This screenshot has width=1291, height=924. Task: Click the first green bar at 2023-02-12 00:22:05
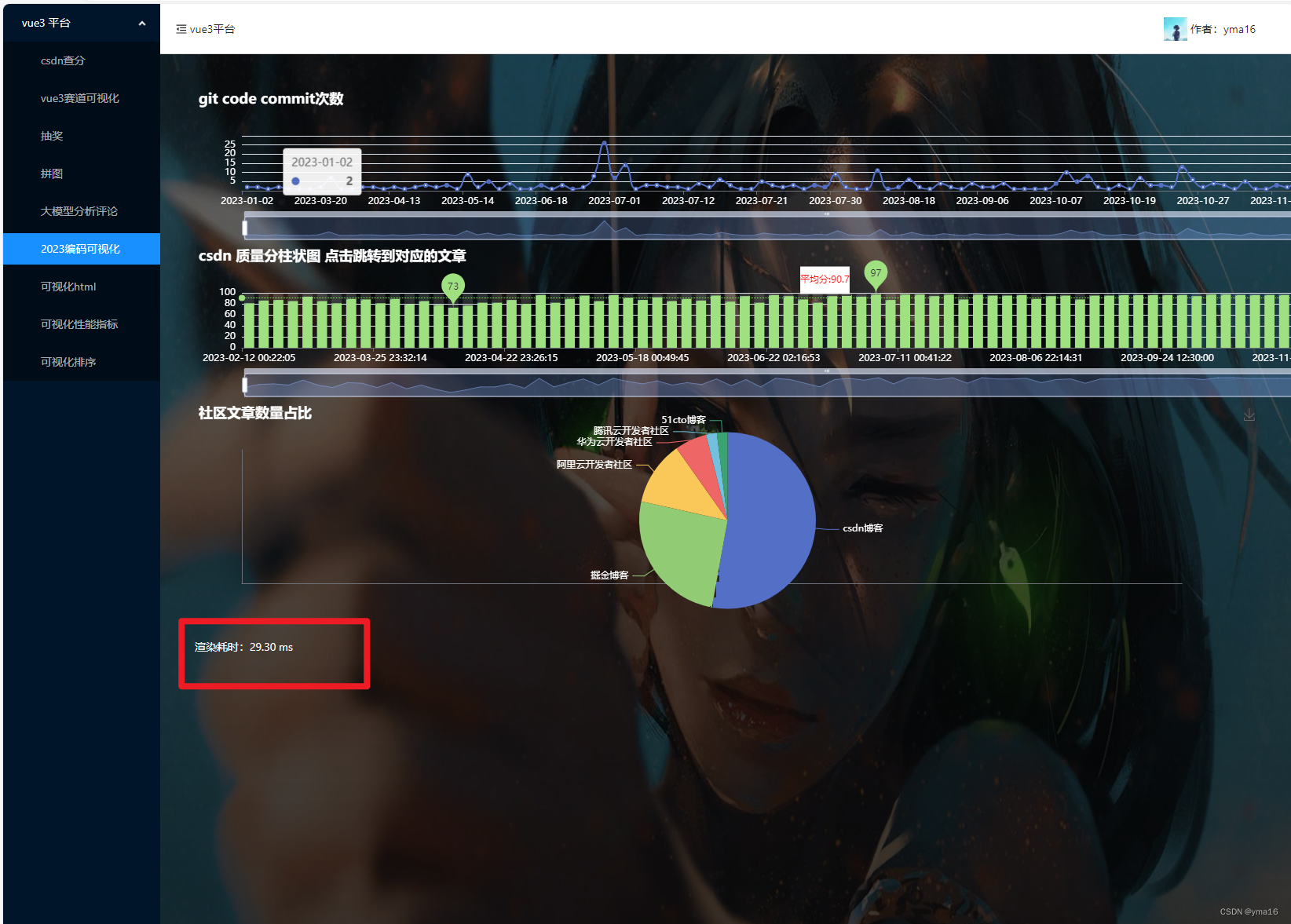[x=249, y=325]
